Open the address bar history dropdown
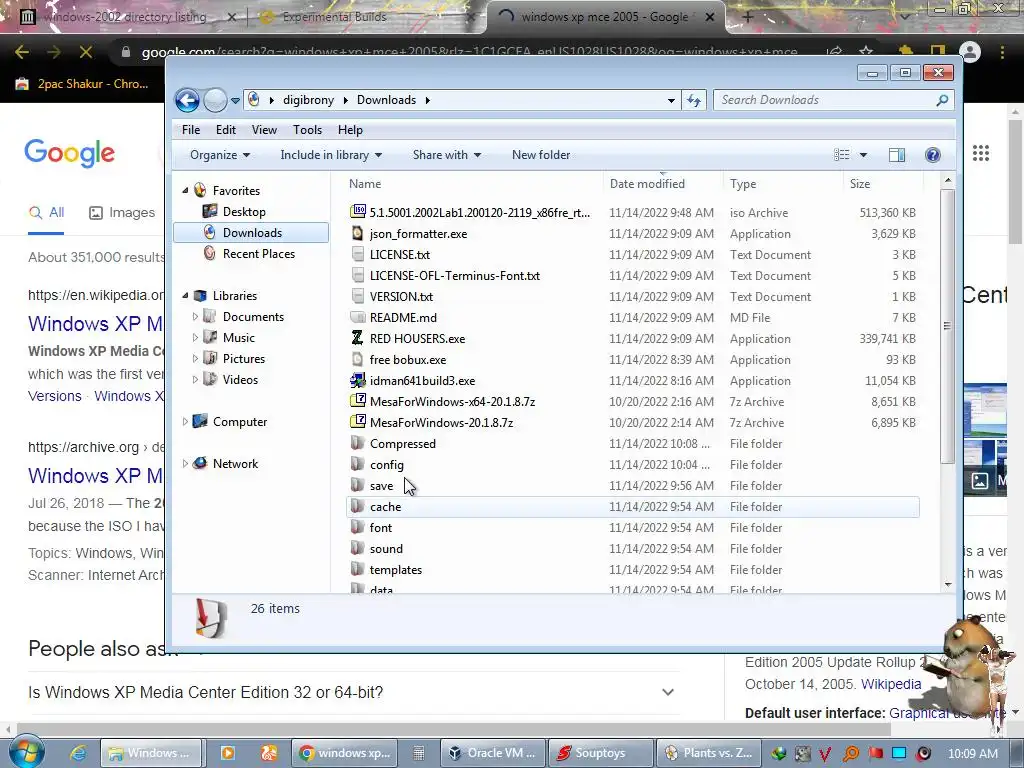Screen dimensions: 1024x768 pos(671,101)
